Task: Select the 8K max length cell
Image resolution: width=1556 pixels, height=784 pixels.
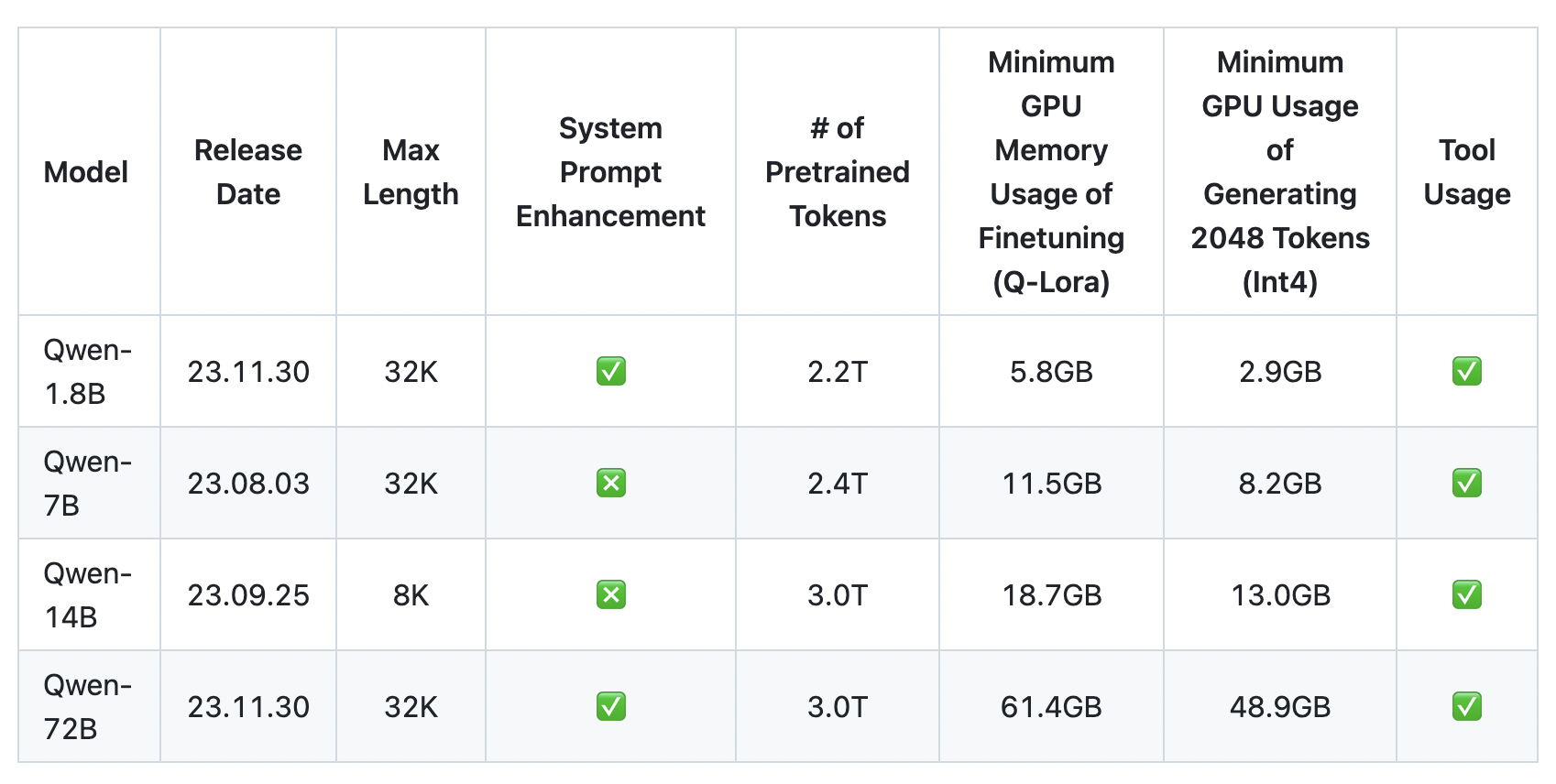Action: [411, 595]
